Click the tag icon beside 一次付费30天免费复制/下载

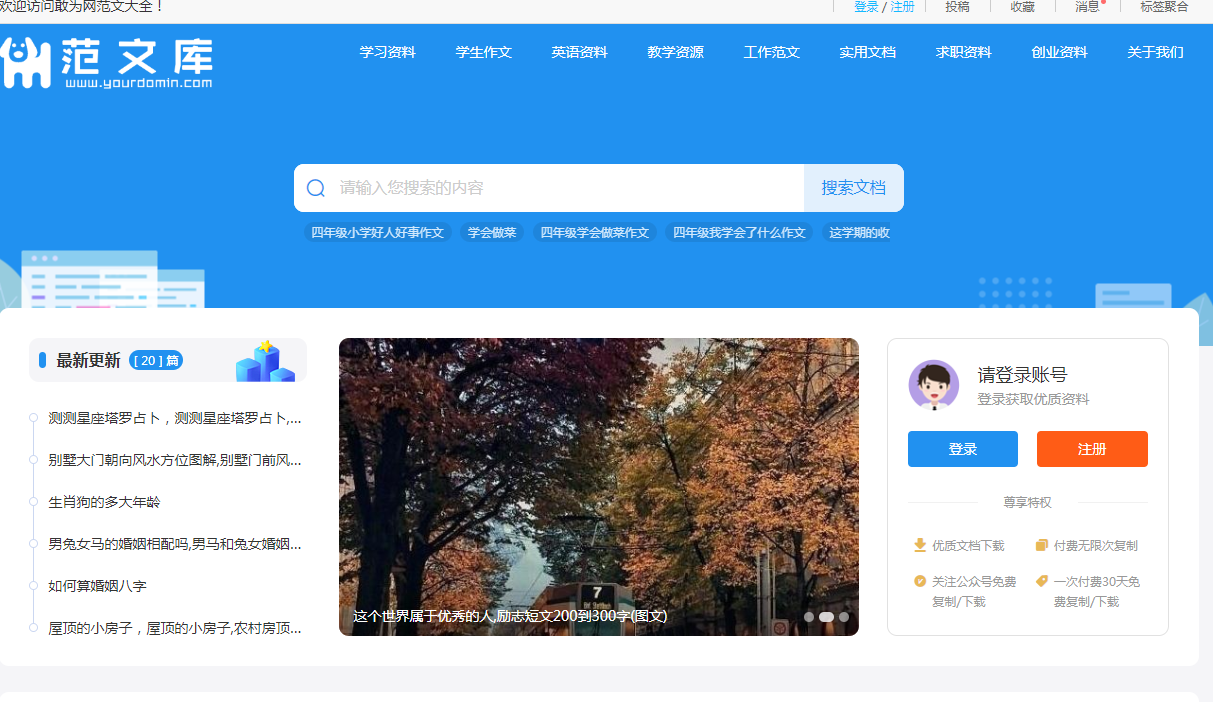[x=1041, y=581]
